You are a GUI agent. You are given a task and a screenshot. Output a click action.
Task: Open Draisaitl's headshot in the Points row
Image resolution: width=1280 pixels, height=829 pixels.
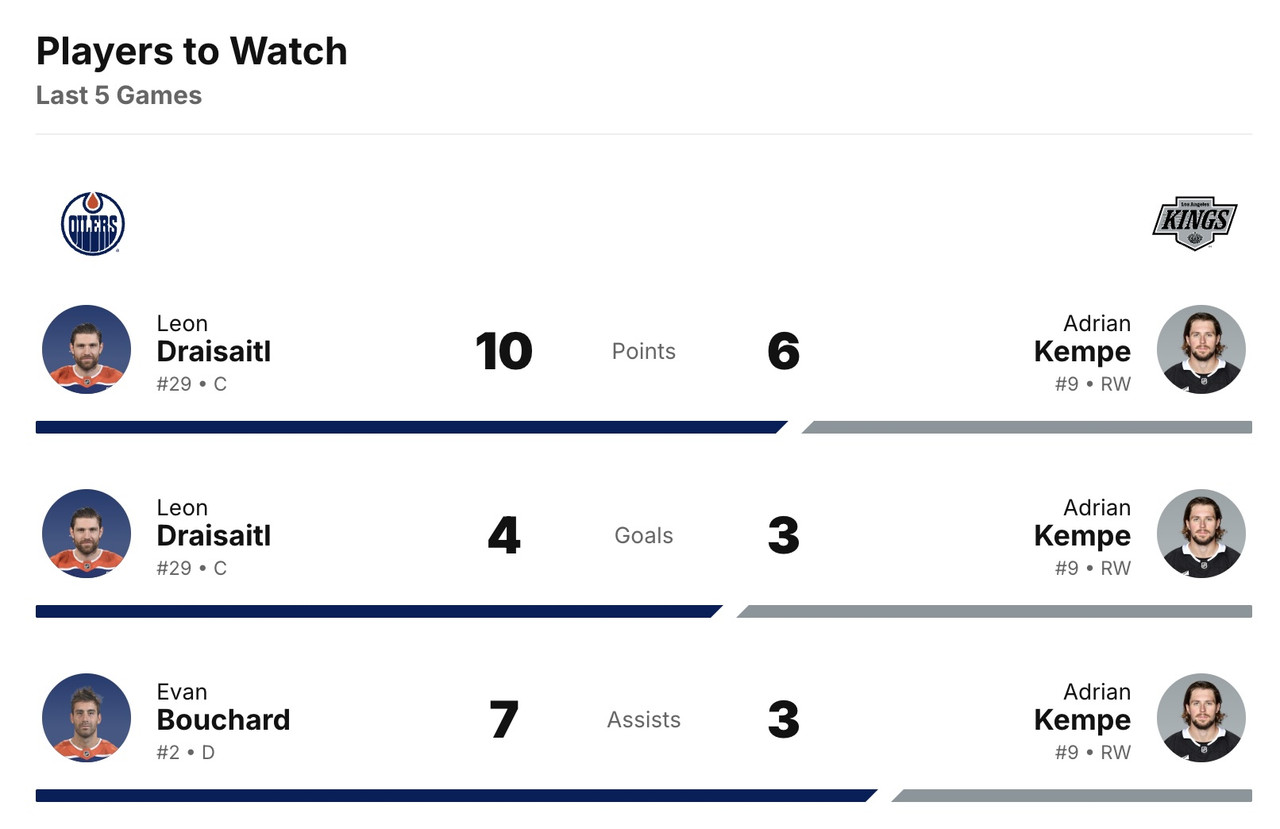pos(86,350)
